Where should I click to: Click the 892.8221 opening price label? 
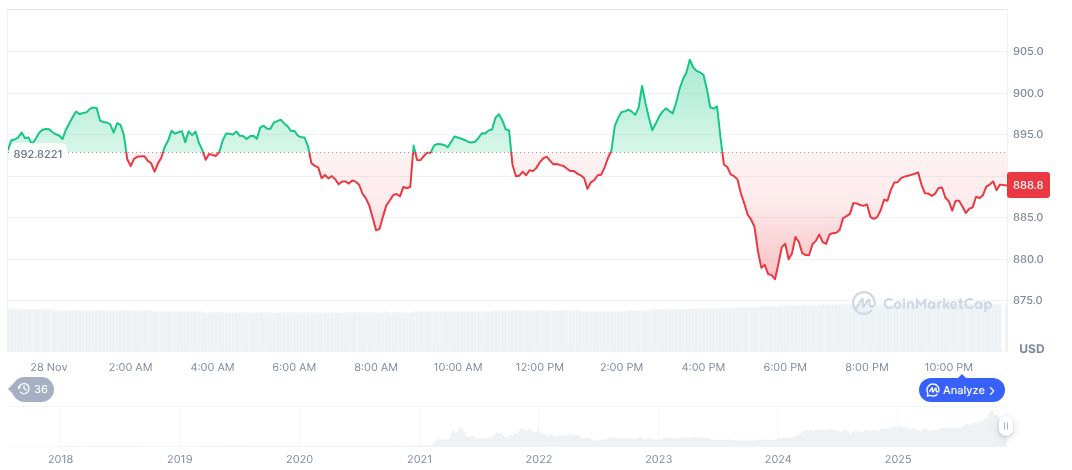point(38,153)
